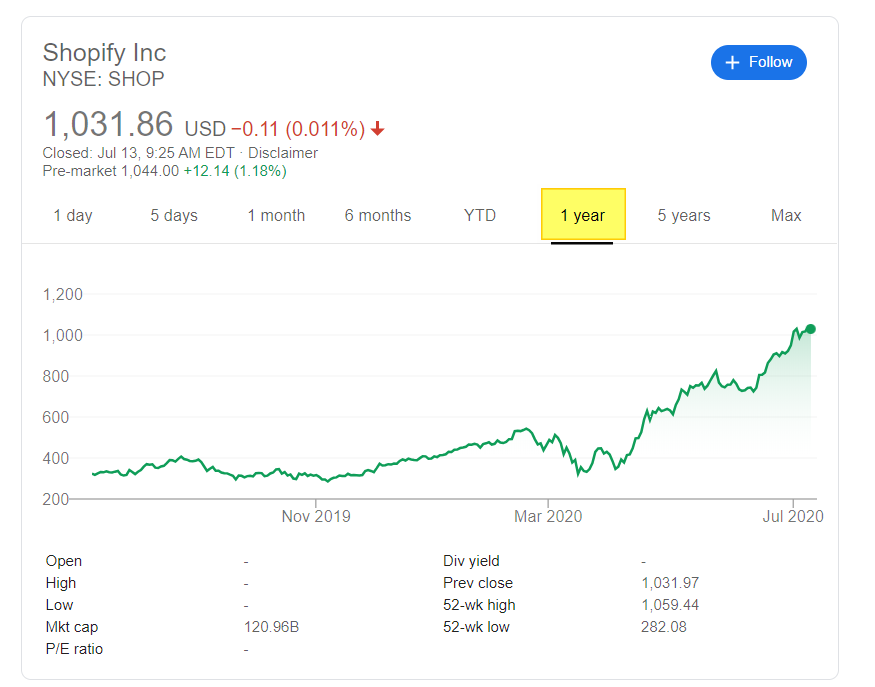Click the Low label in stats

click(59, 605)
